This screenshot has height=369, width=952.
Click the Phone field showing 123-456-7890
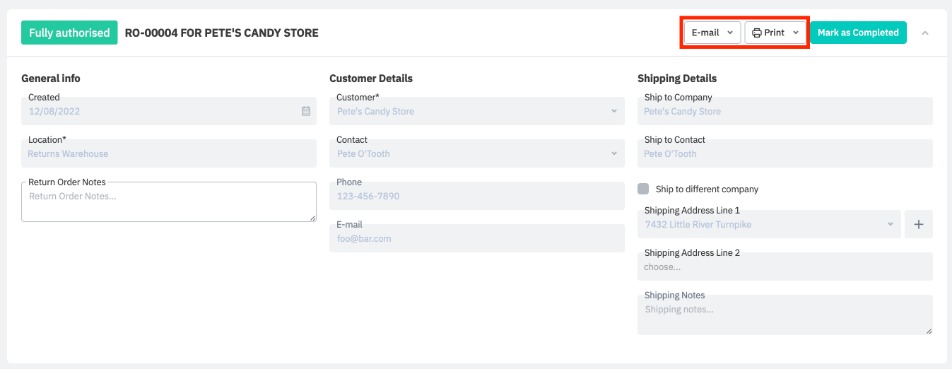click(x=477, y=196)
